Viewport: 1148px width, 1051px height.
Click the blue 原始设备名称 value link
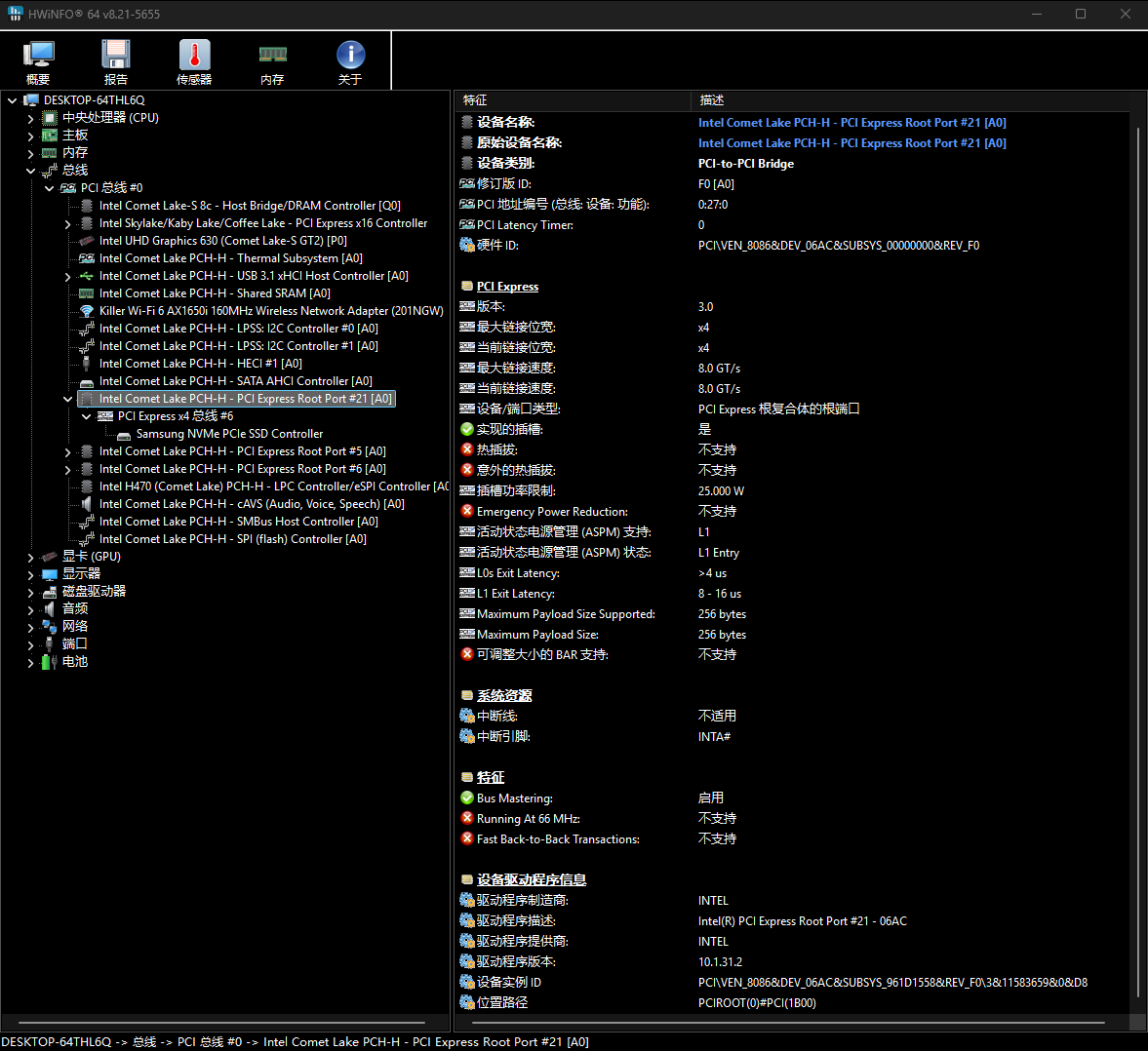(852, 143)
